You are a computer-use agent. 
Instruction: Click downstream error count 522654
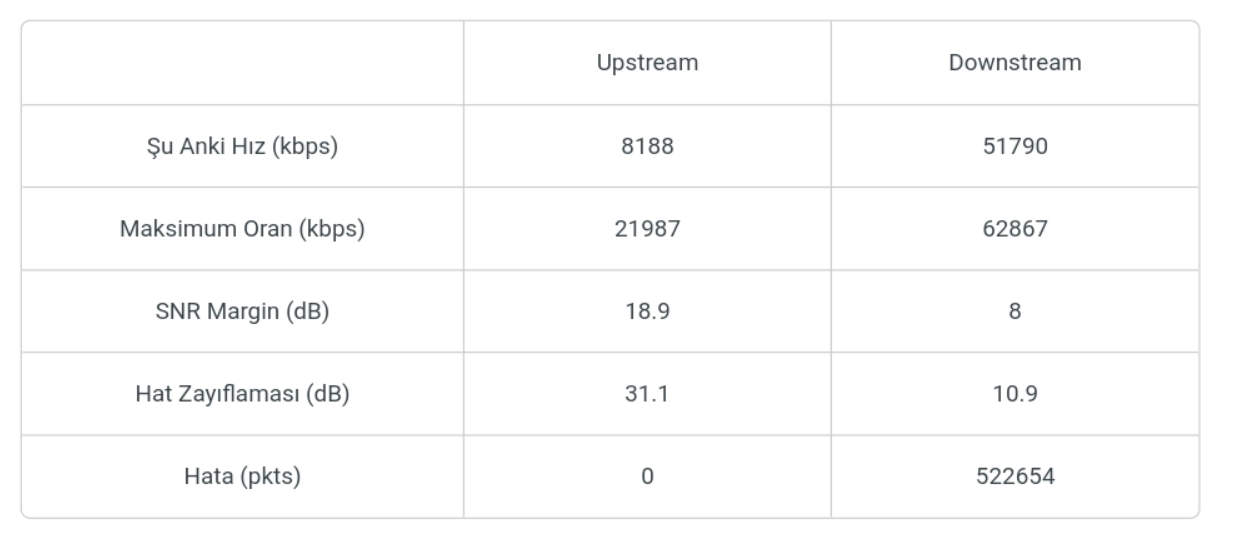click(x=1014, y=477)
